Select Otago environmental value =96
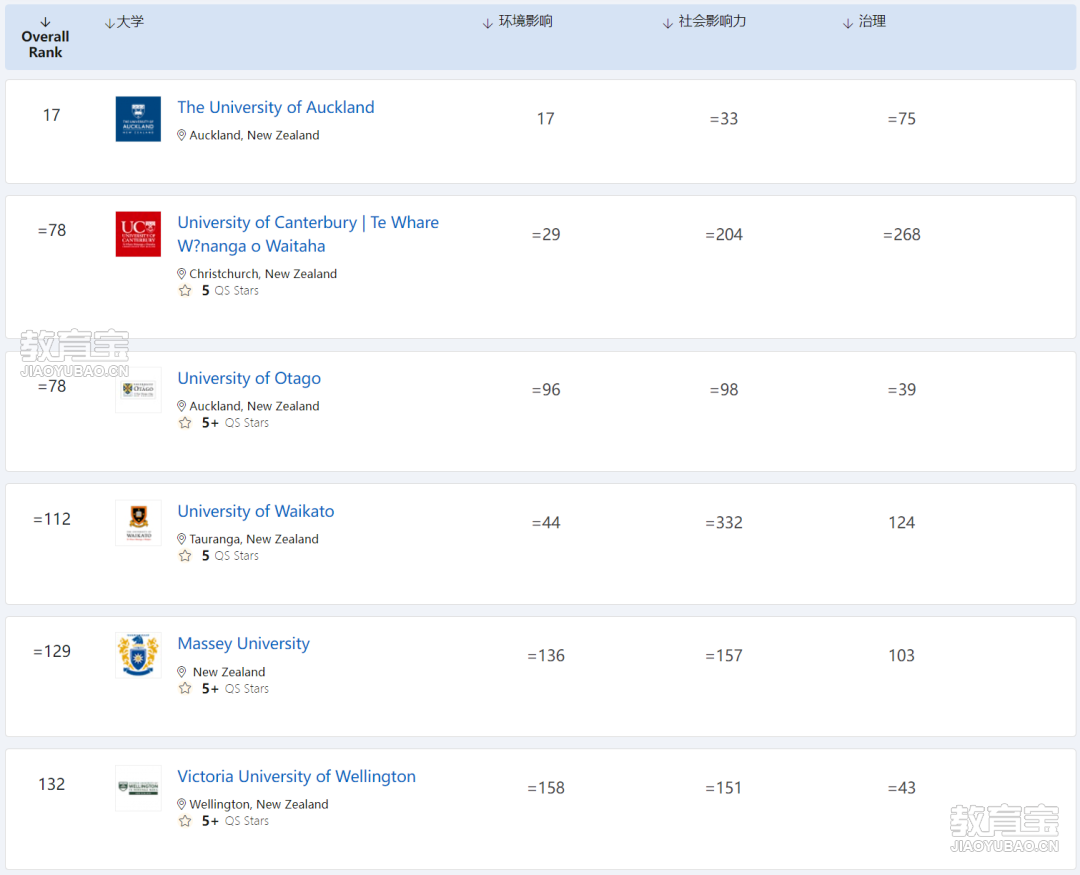The height and width of the screenshot is (875, 1080). (546, 390)
